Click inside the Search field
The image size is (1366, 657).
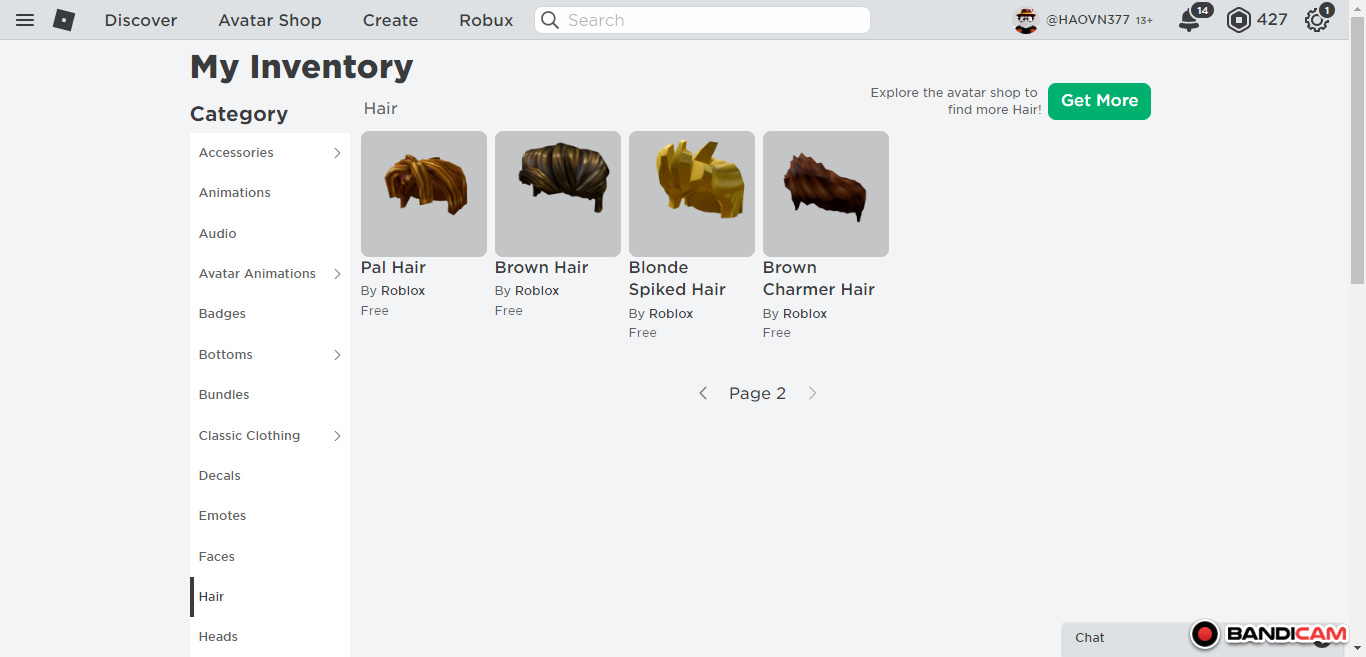point(710,20)
